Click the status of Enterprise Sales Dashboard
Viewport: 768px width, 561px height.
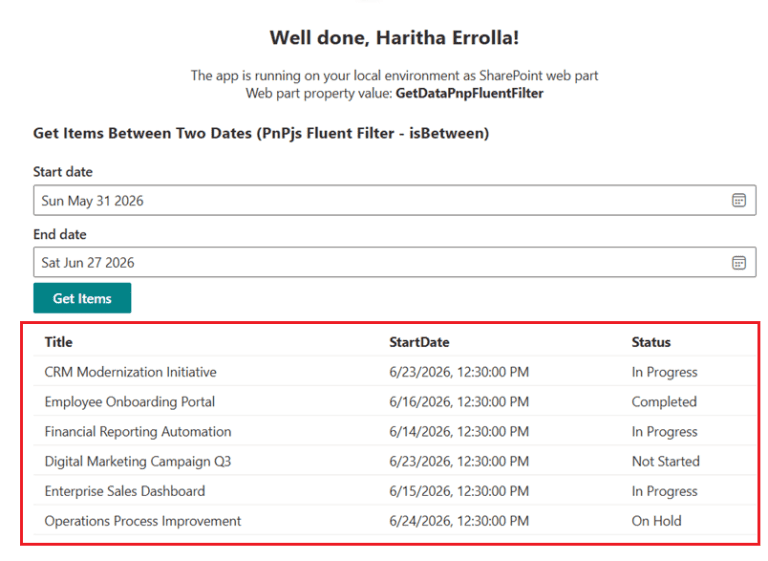664,491
